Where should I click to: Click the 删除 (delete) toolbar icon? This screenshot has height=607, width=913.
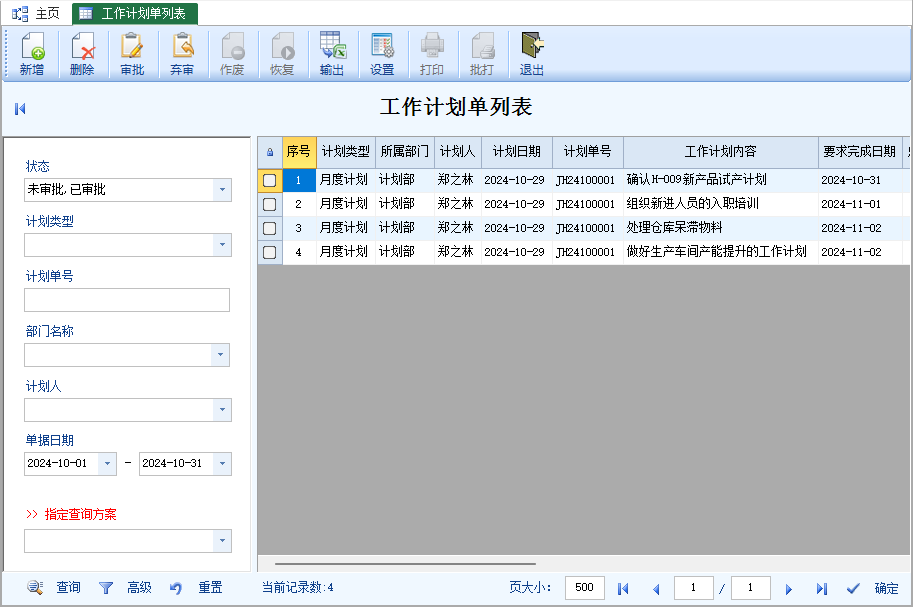(x=82, y=54)
